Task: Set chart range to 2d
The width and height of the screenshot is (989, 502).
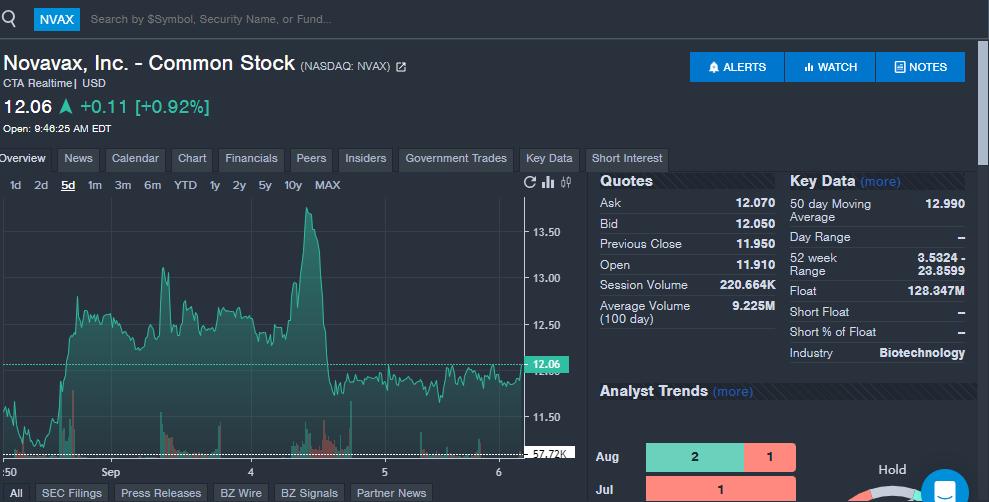Action: (x=41, y=185)
